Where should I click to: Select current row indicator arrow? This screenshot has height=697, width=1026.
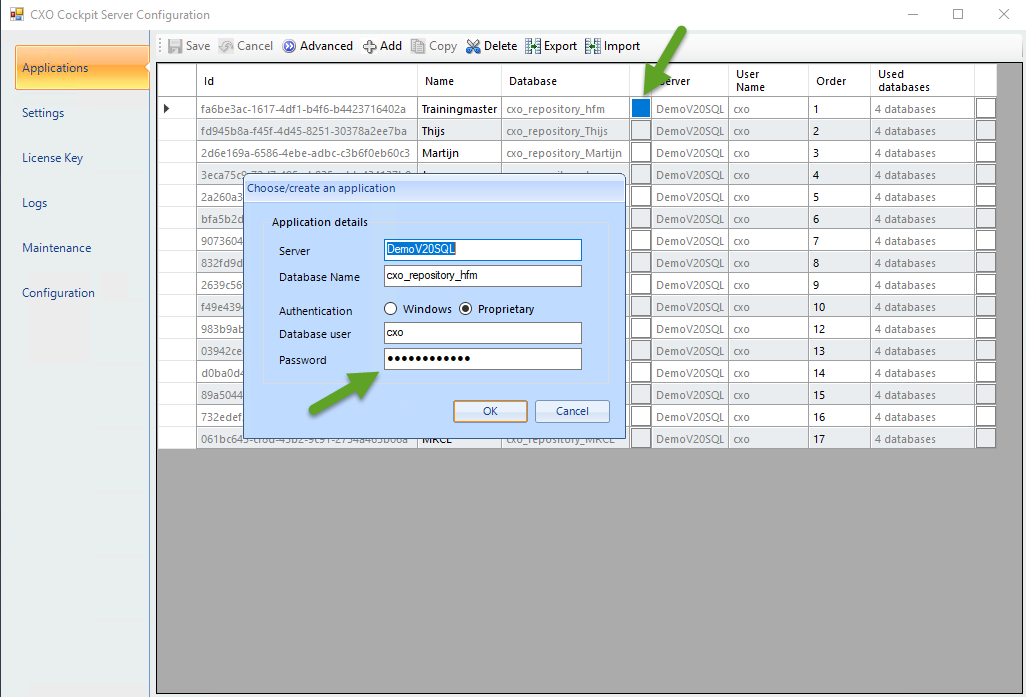(x=167, y=108)
